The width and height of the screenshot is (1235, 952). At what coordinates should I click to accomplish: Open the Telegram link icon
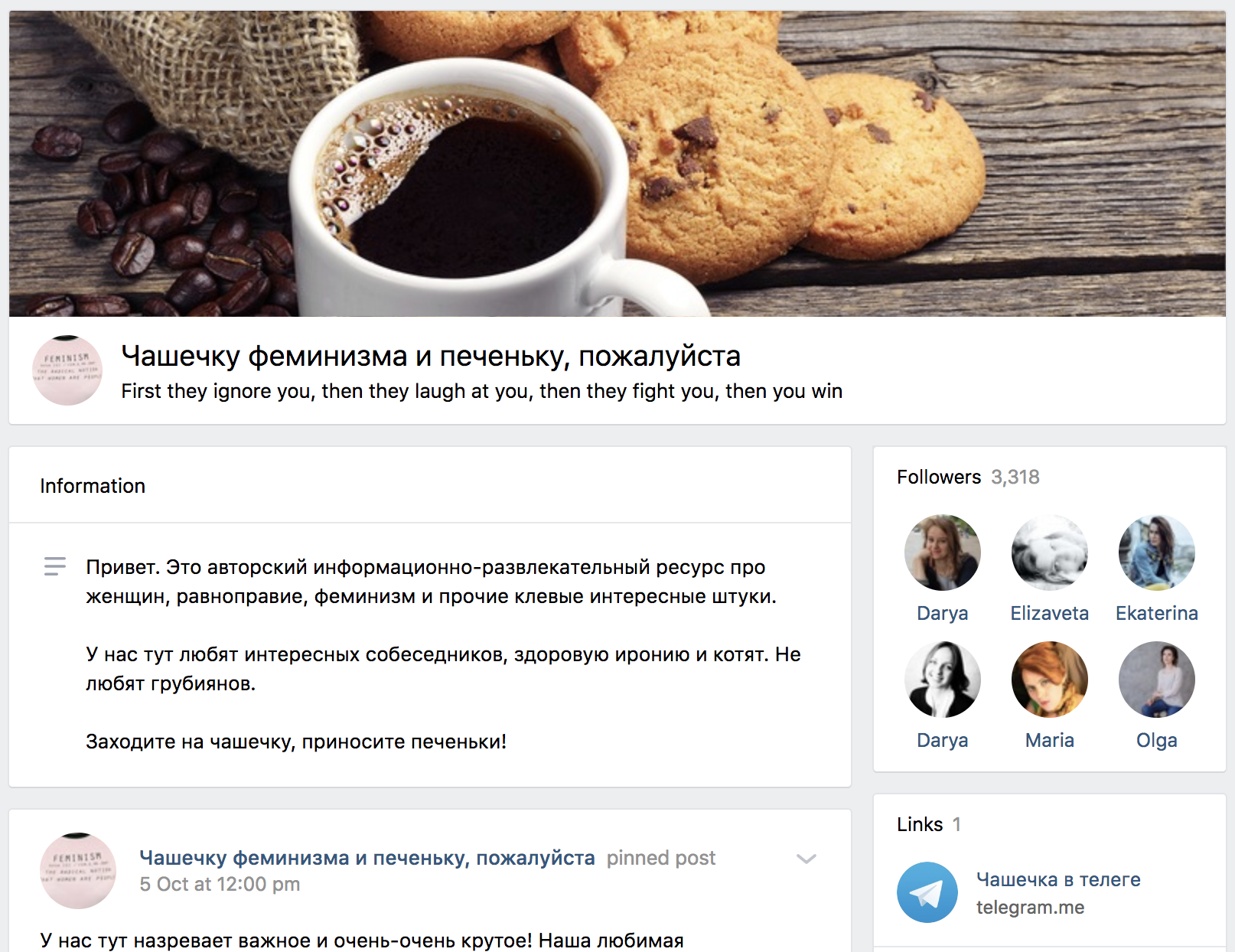[x=927, y=892]
